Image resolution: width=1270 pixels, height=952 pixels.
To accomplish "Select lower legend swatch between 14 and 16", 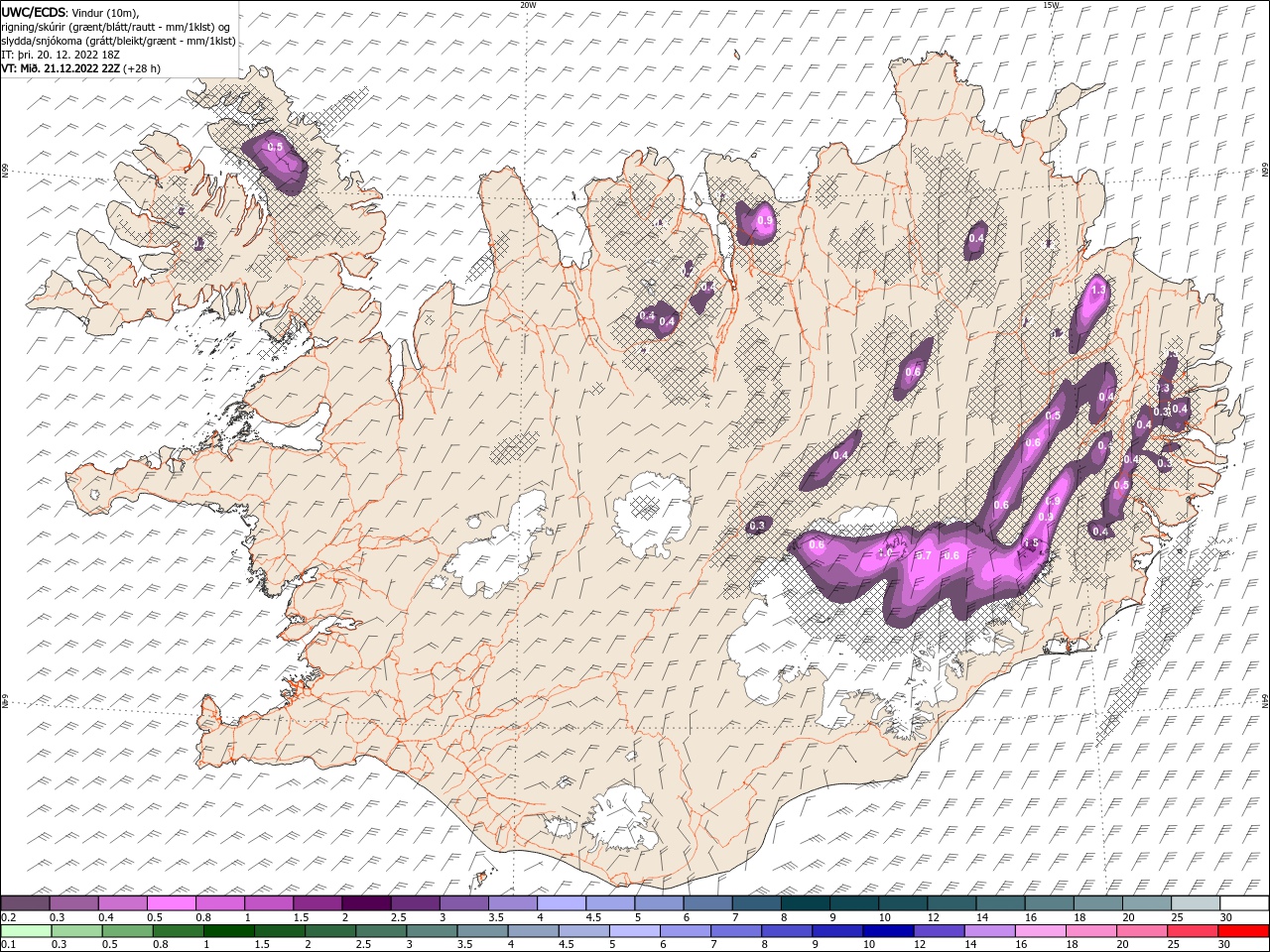I will pyautogui.click(x=989, y=931).
